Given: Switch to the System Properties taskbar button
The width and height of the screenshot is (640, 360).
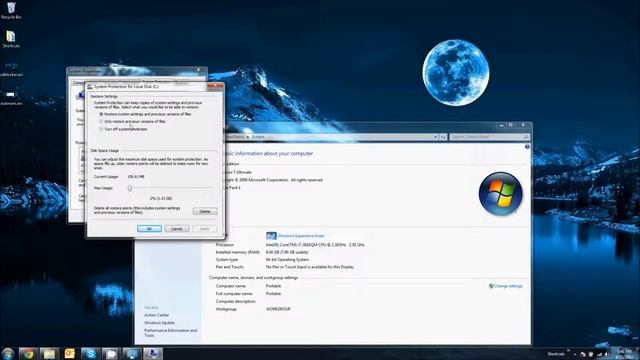Looking at the screenshot, I should coord(153,353).
